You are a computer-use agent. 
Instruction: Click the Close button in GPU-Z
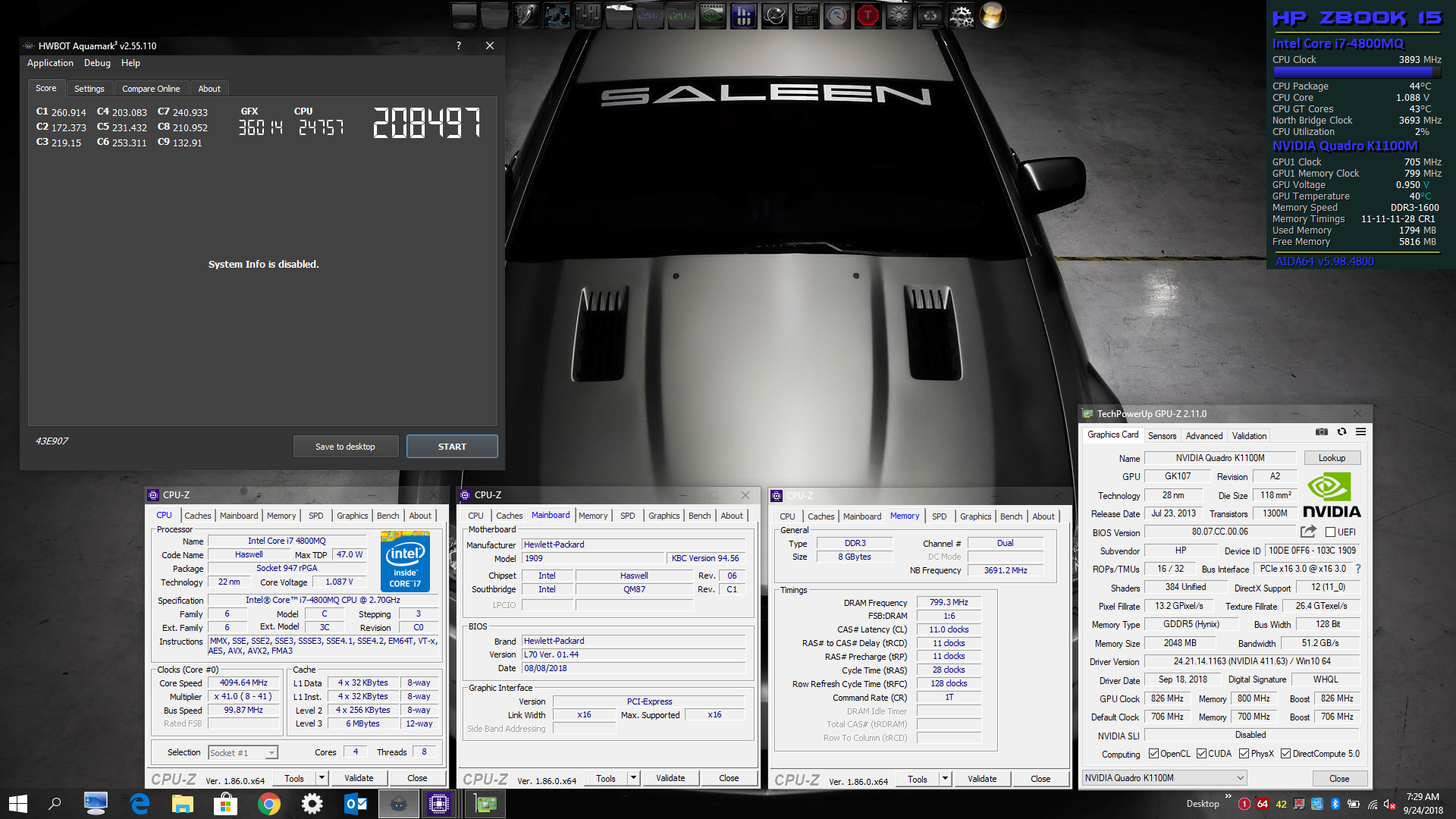(x=1339, y=779)
